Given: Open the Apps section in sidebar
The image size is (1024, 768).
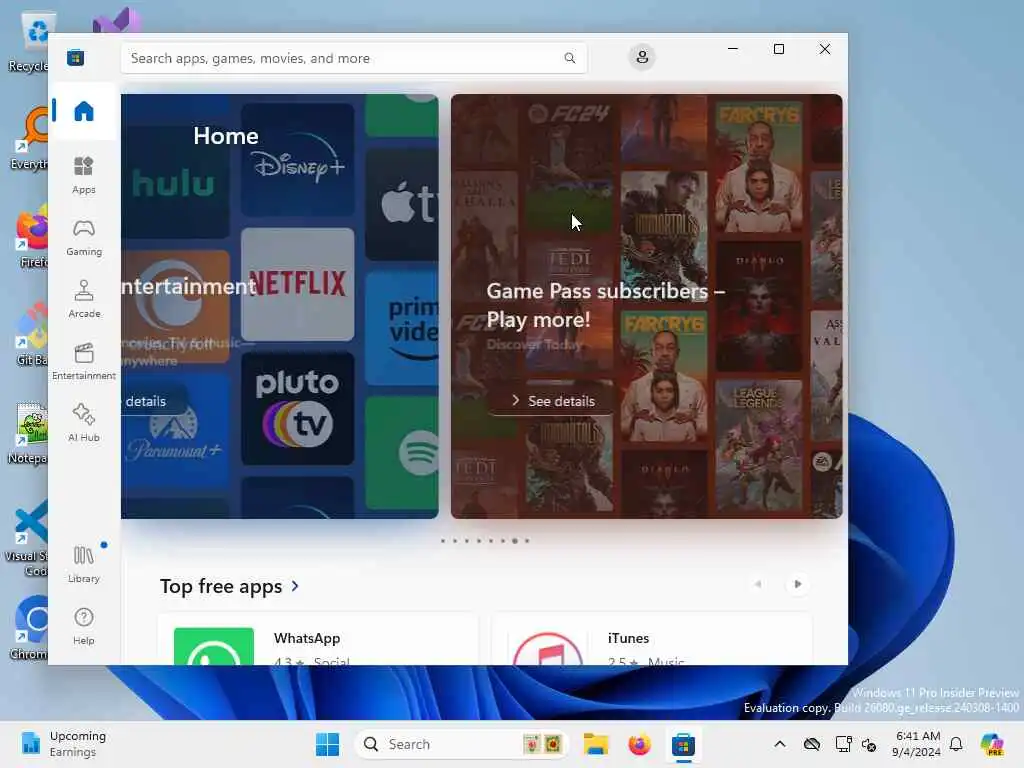Looking at the screenshot, I should click(84, 175).
